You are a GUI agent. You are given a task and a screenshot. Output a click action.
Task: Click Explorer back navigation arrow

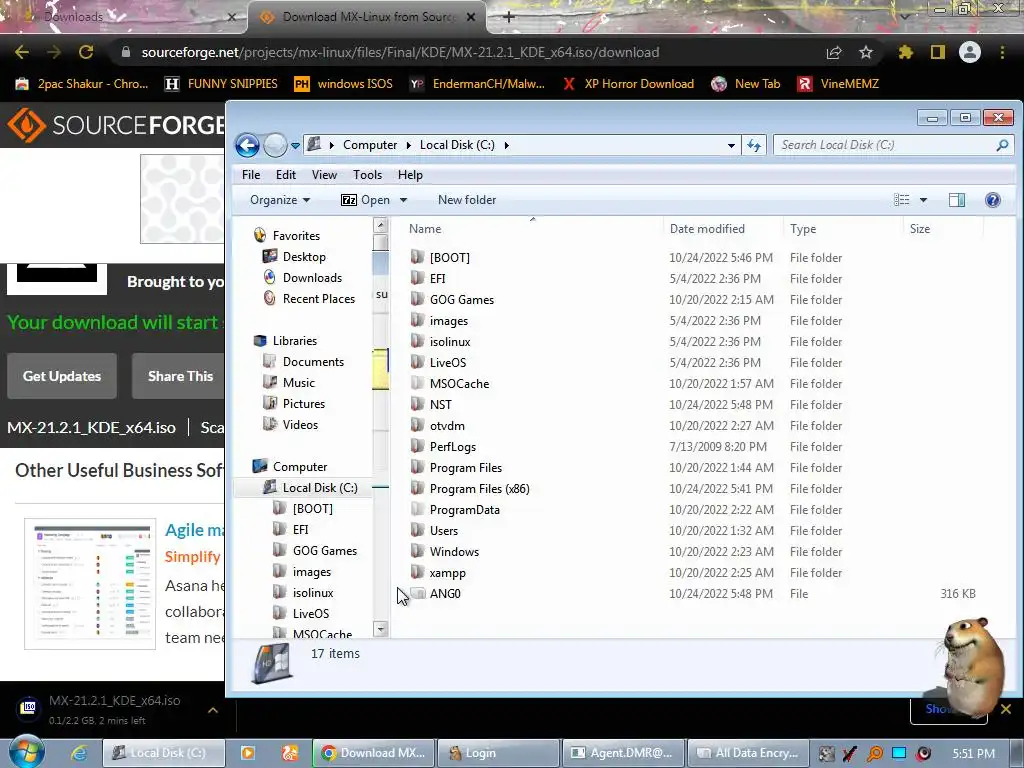tap(248, 145)
